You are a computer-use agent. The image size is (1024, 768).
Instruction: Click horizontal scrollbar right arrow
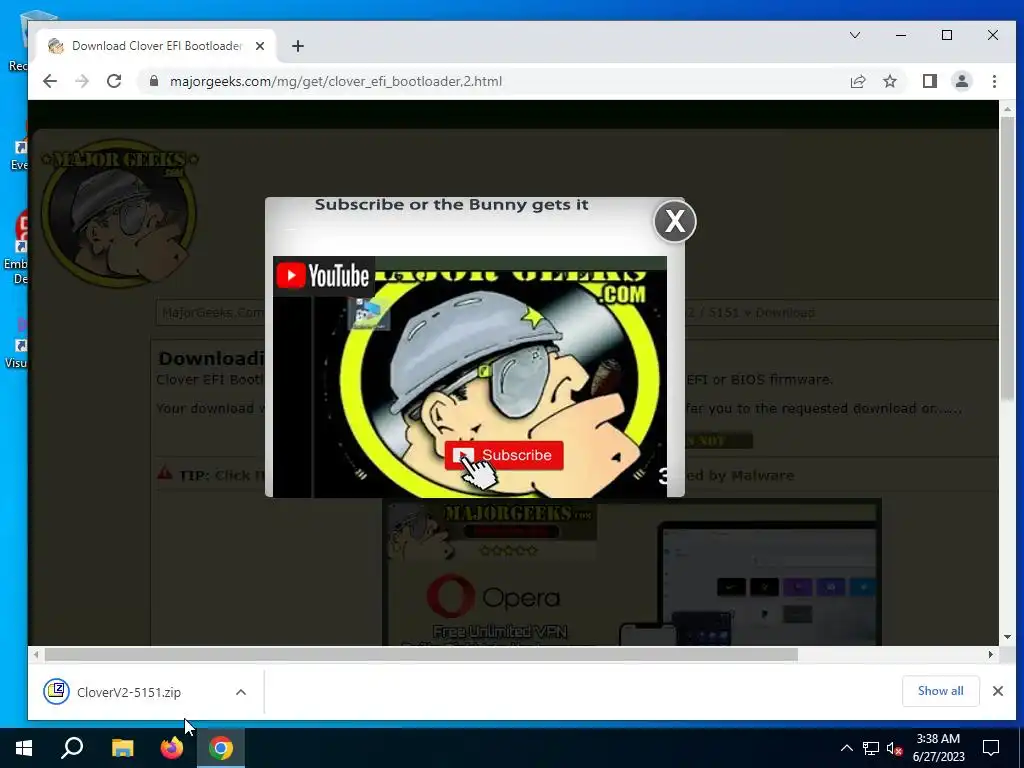[991, 654]
